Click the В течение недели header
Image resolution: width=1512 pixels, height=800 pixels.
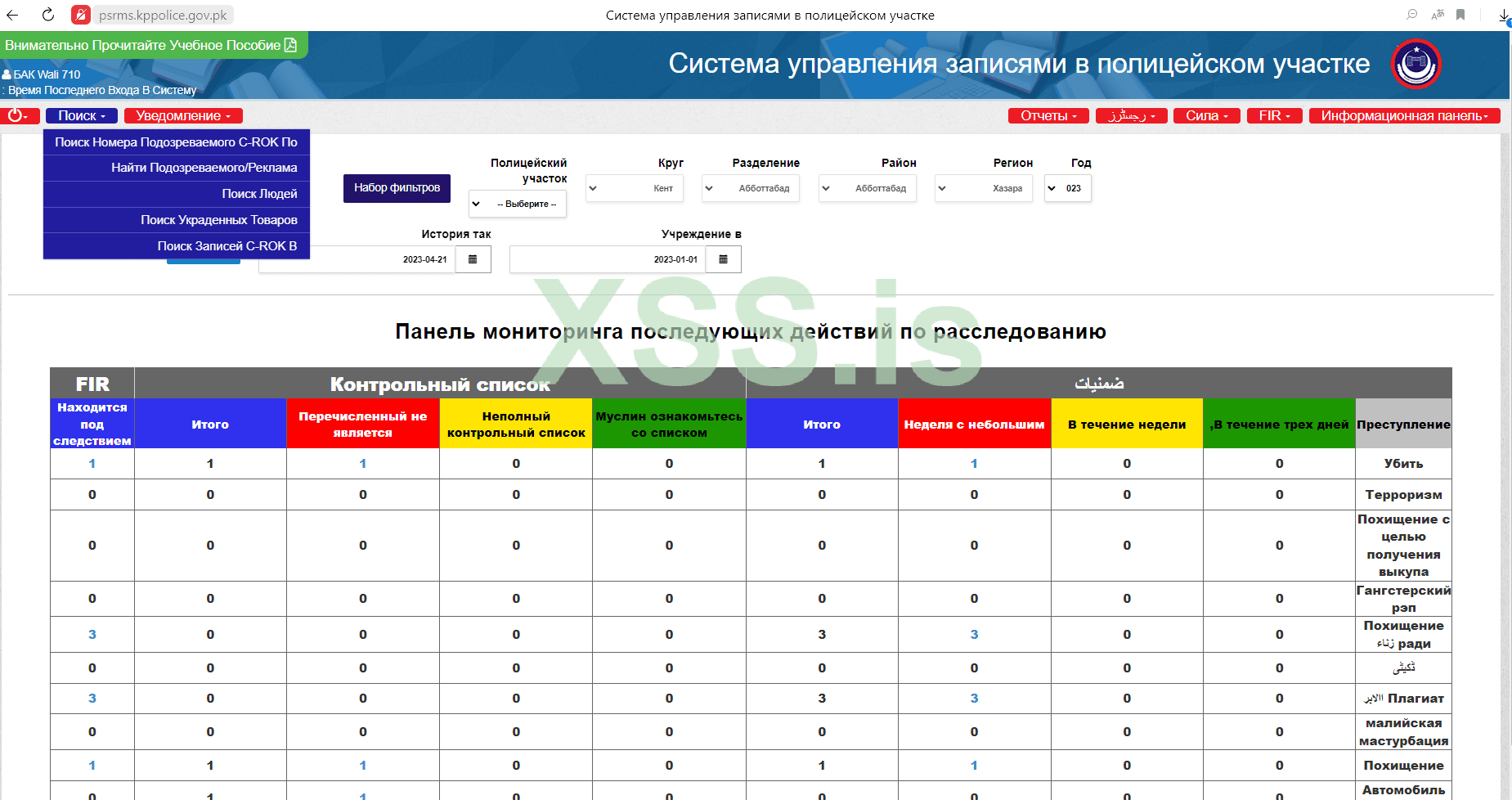pyautogui.click(x=1127, y=424)
